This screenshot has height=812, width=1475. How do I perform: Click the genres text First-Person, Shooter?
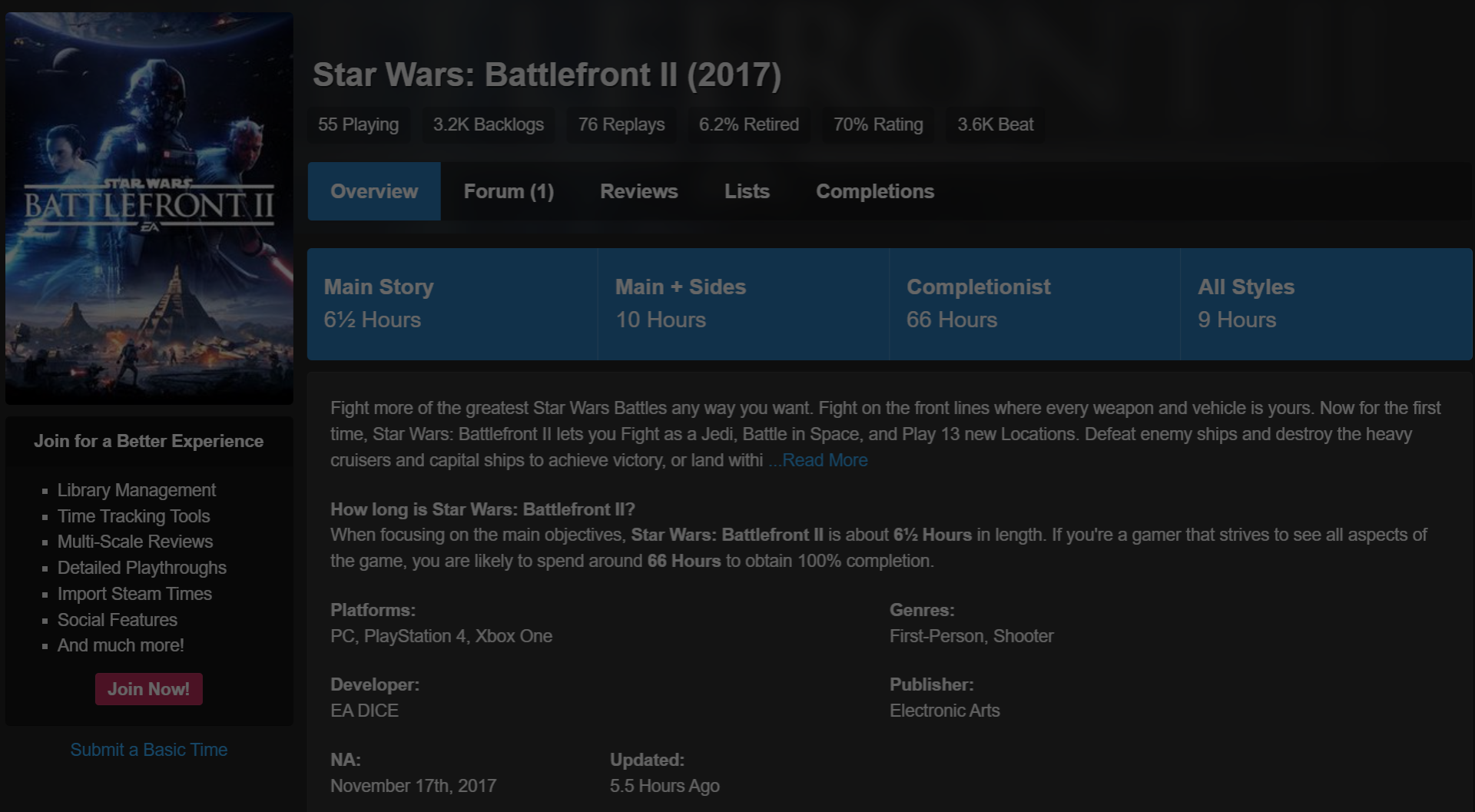972,636
